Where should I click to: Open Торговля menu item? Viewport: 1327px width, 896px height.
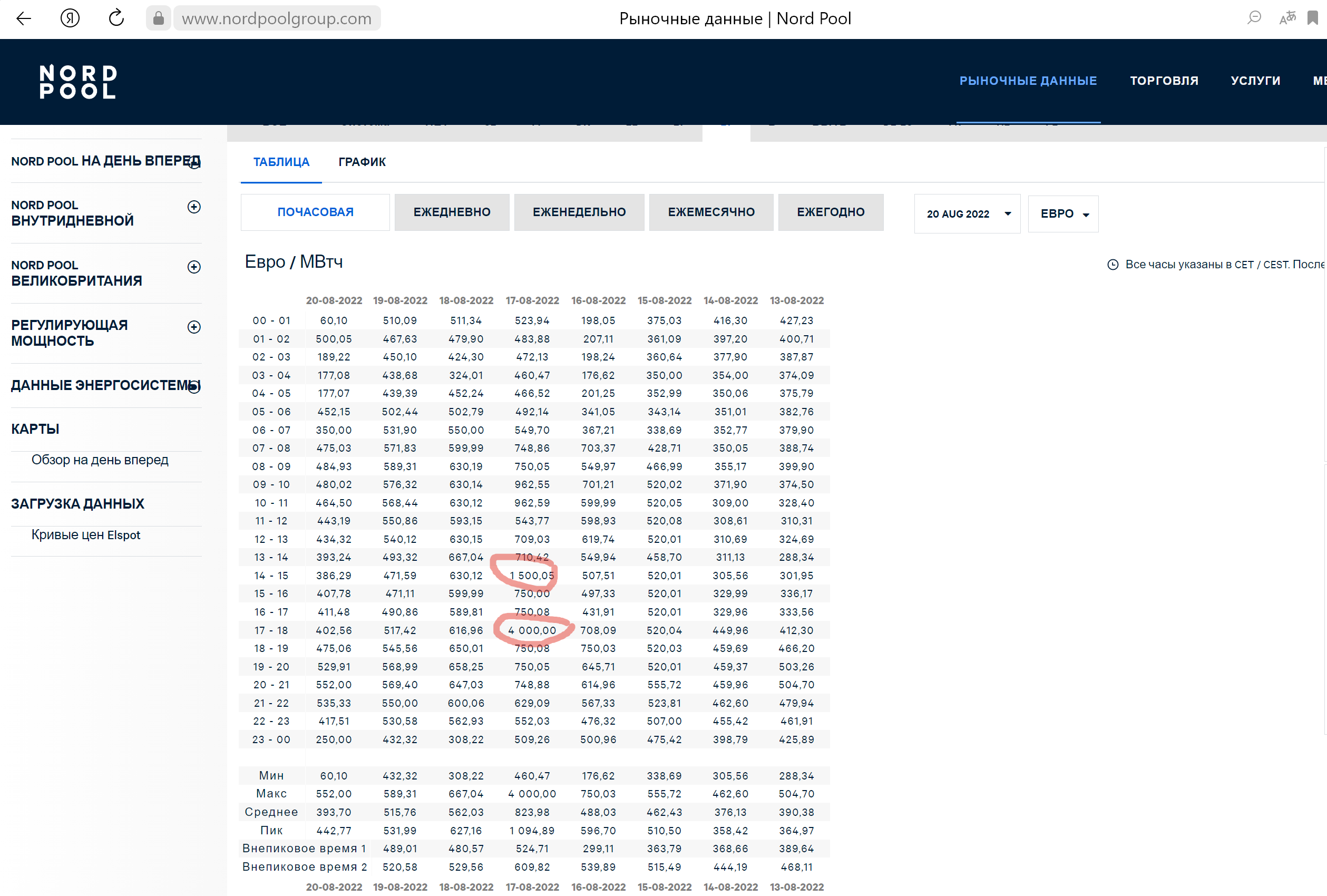[x=1164, y=81]
